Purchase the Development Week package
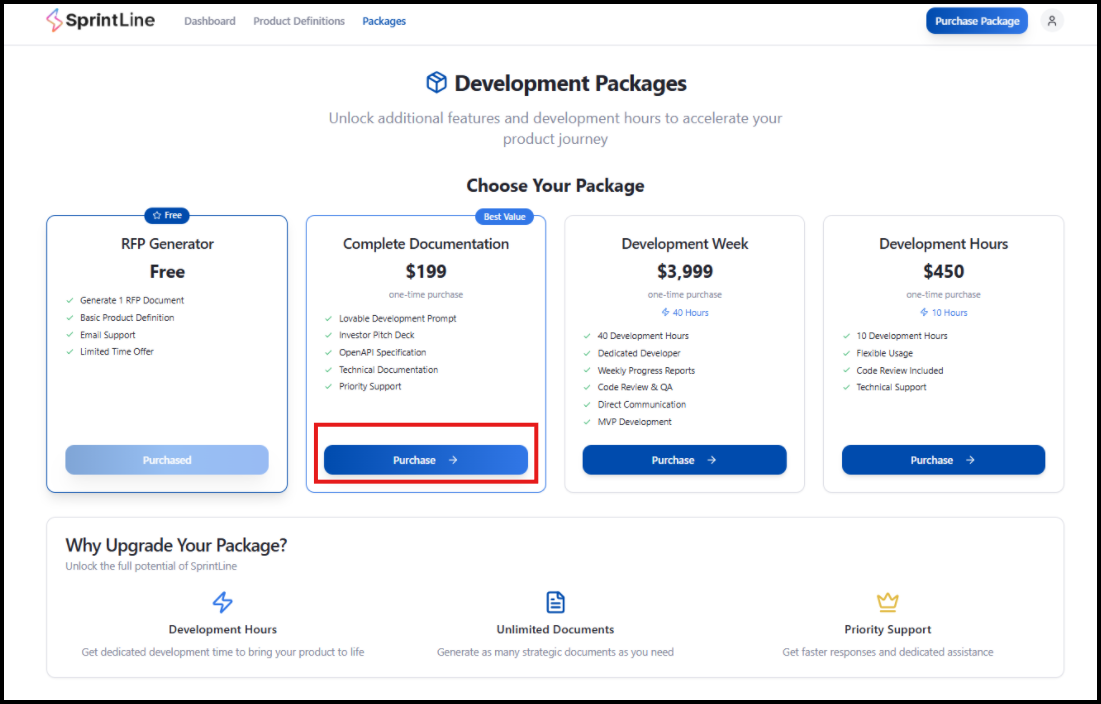Viewport: 1101px width, 704px height. (x=684, y=460)
